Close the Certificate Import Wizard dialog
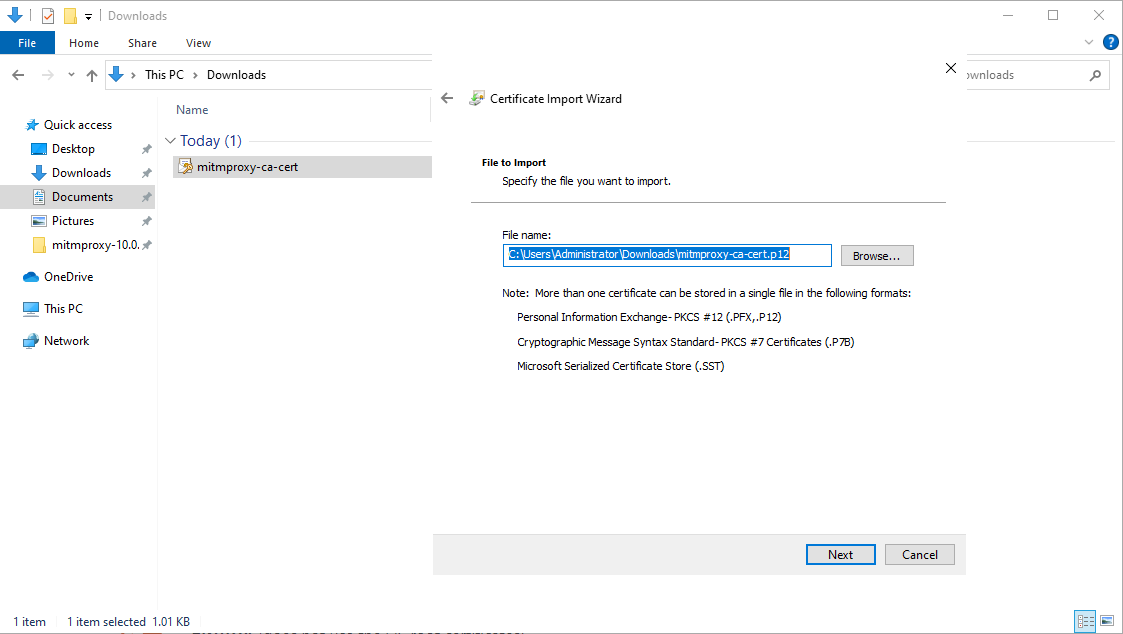 coord(950,68)
